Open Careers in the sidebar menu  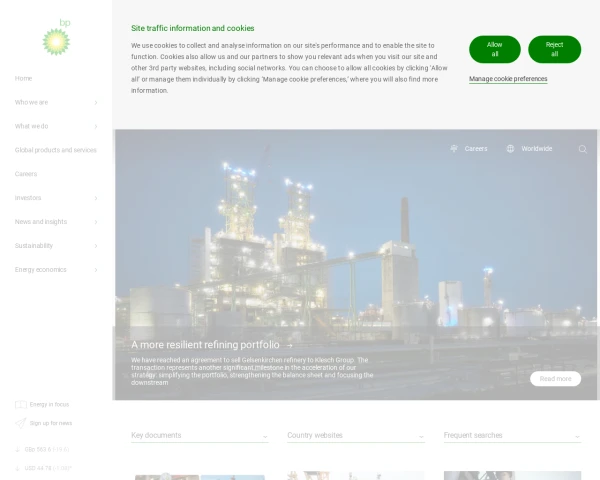(x=26, y=174)
